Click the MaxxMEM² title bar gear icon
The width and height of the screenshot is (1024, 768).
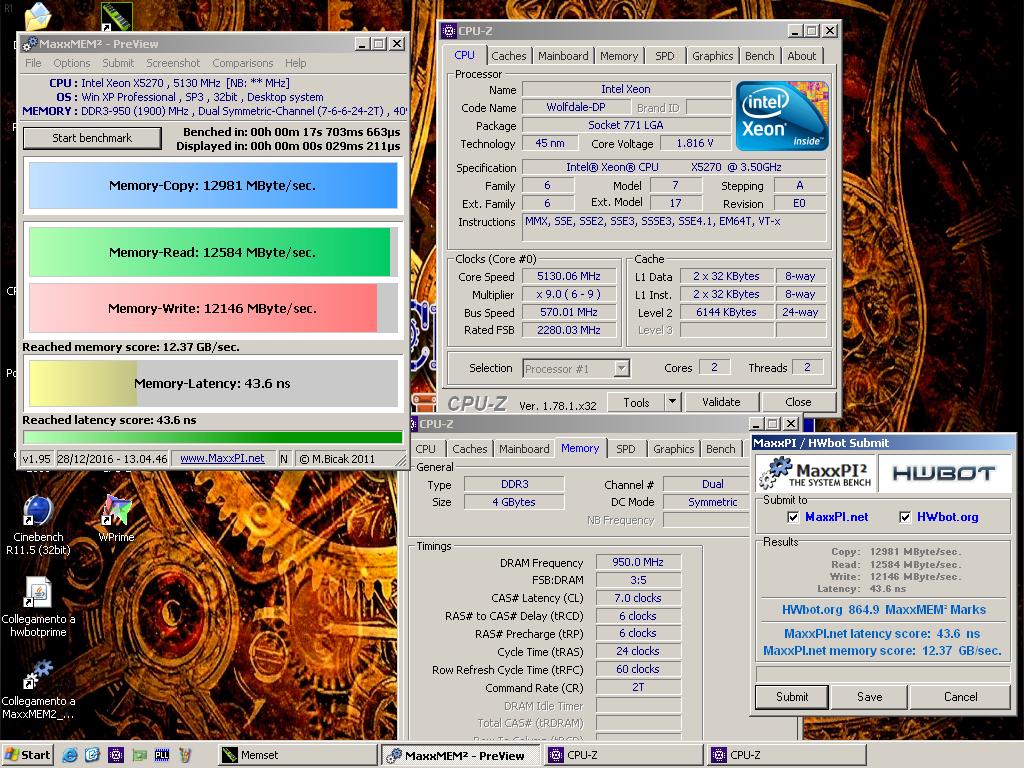(30, 44)
